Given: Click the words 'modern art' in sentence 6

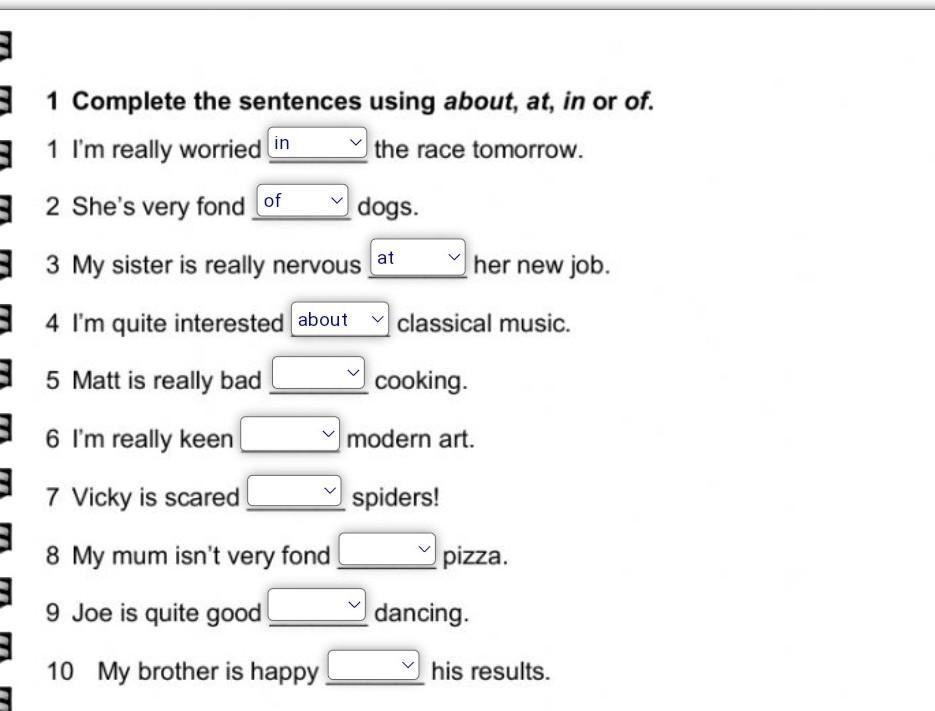Looking at the screenshot, I should (x=410, y=439).
